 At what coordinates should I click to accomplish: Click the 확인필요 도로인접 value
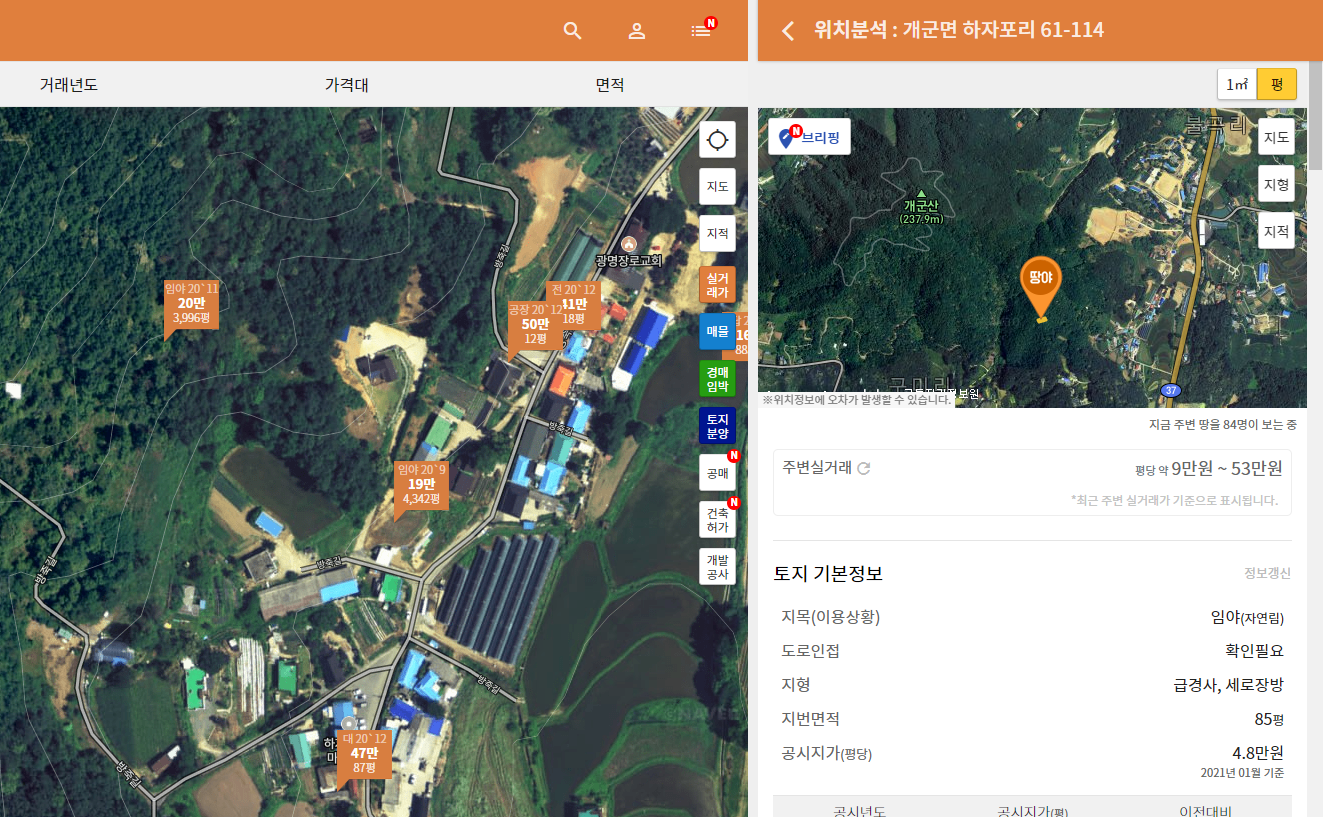tap(1254, 651)
